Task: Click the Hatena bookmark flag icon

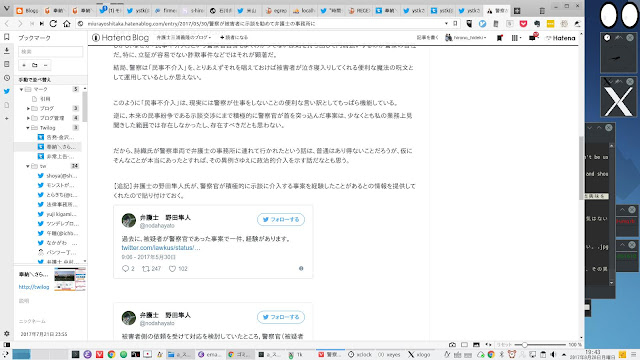Action: [500, 38]
